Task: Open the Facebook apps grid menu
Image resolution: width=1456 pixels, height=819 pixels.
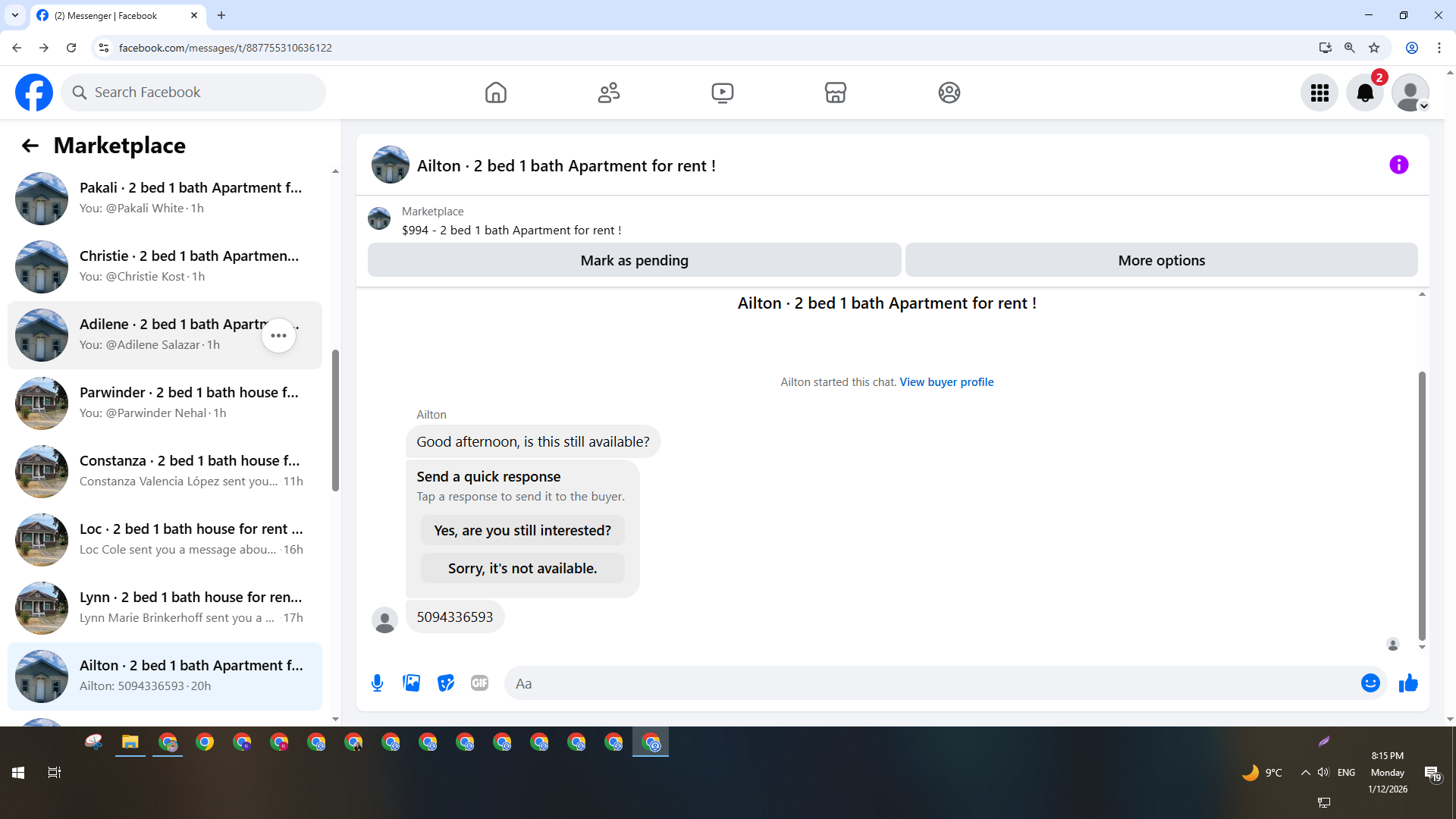Action: pyautogui.click(x=1319, y=93)
